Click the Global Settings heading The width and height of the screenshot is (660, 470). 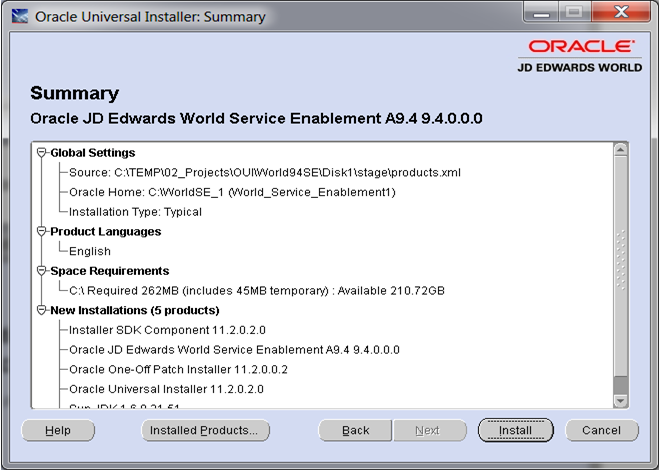coord(93,153)
